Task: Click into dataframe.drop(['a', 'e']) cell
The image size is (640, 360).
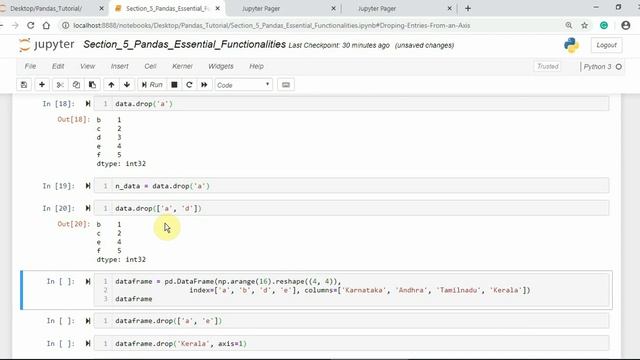Action: click(x=351, y=321)
